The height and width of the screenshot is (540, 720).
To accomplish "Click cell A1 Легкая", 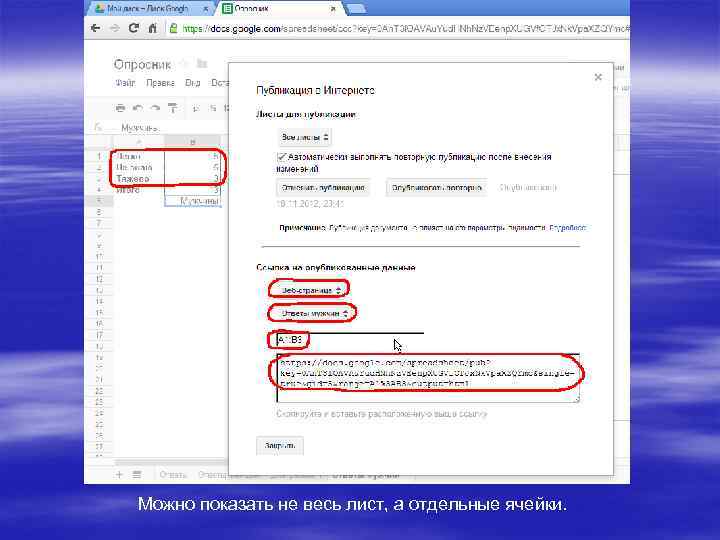I will click(139, 156).
